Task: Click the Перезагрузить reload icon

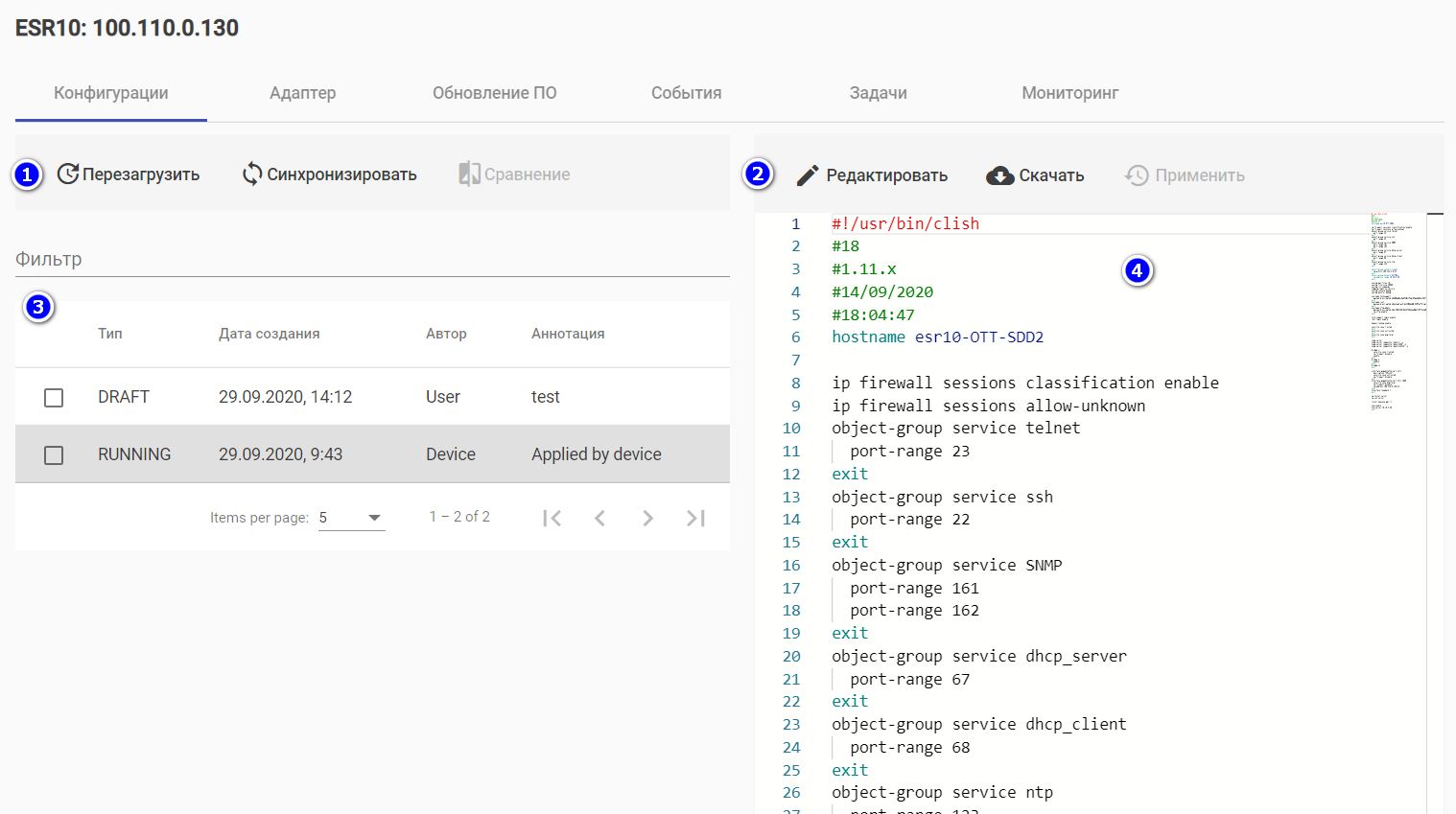Action: click(x=68, y=174)
